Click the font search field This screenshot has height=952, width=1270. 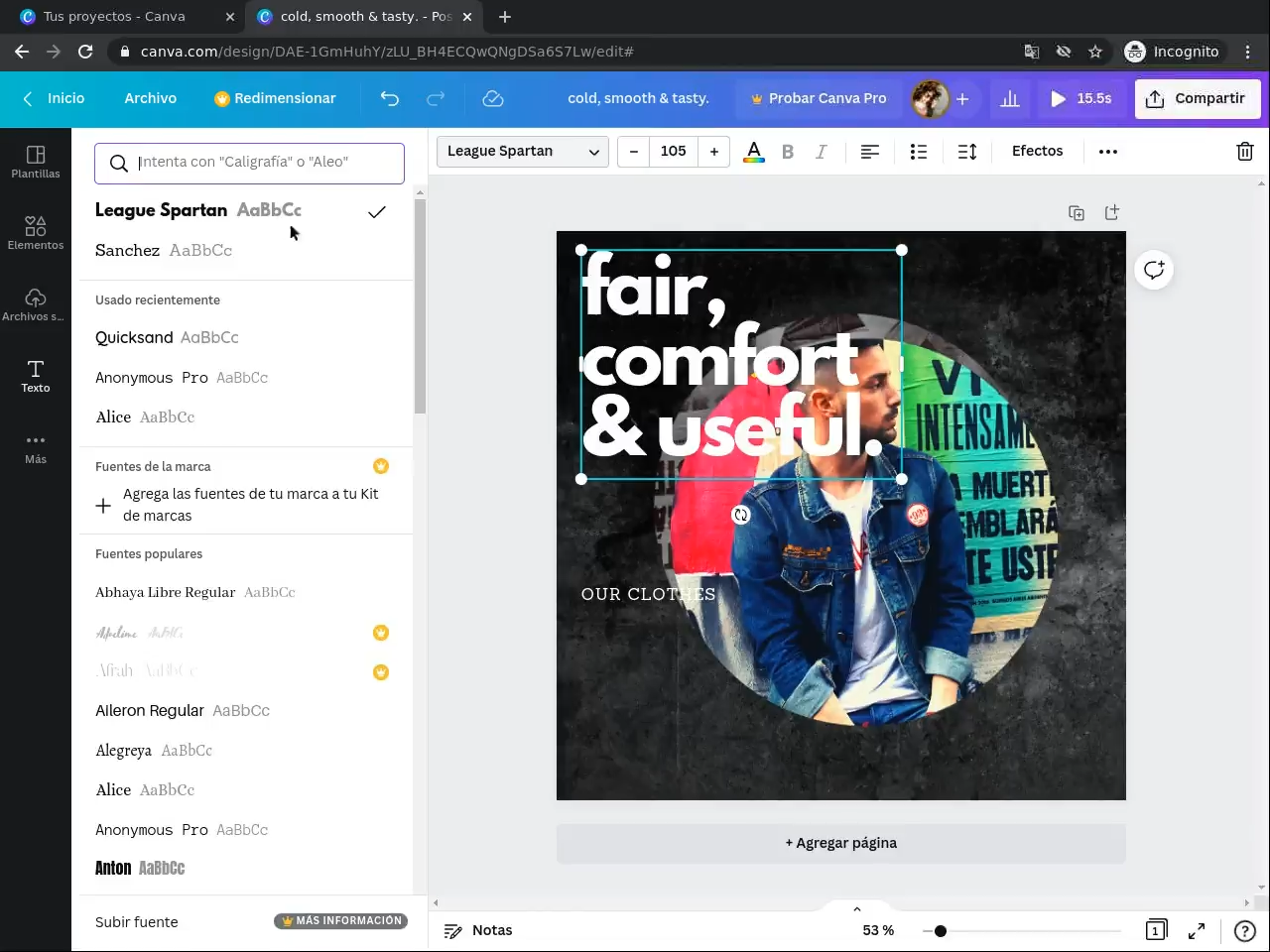pyautogui.click(x=249, y=163)
